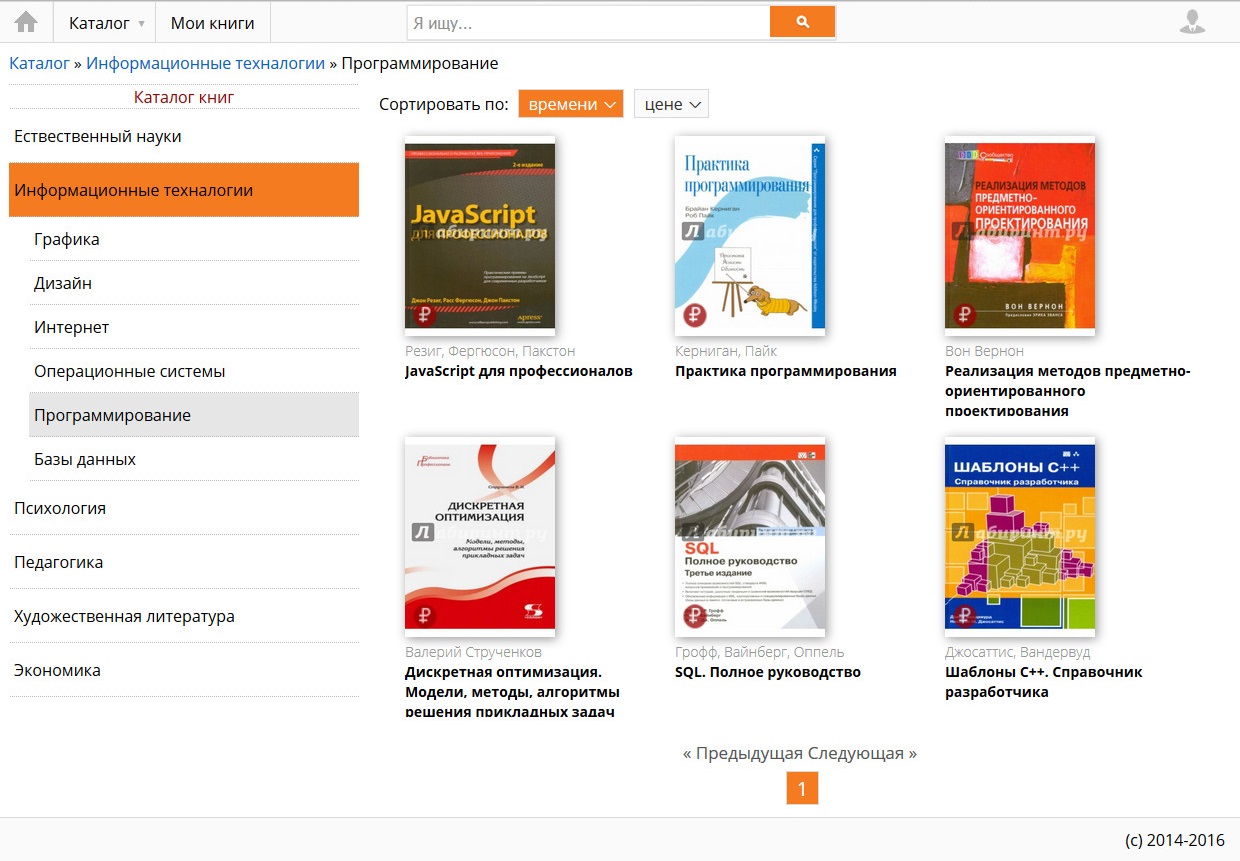Click the orange search magnifier button
The image size is (1240, 861).
[x=802, y=22]
